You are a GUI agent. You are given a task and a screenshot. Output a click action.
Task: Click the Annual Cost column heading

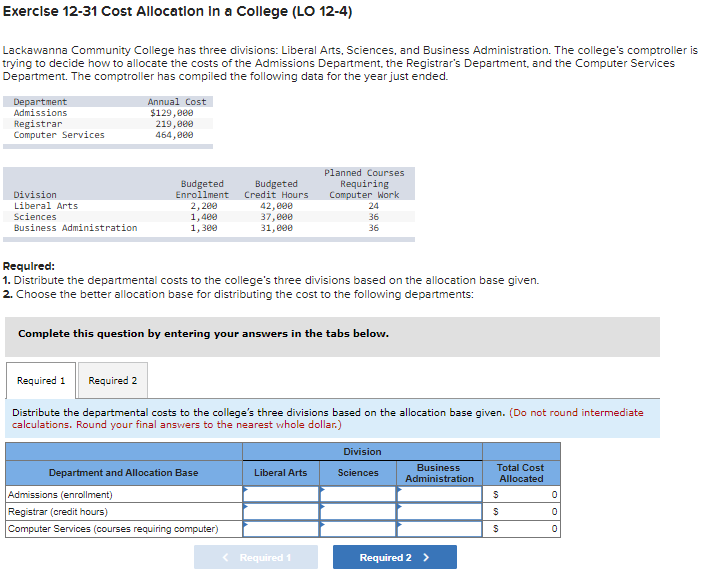pyautogui.click(x=177, y=102)
